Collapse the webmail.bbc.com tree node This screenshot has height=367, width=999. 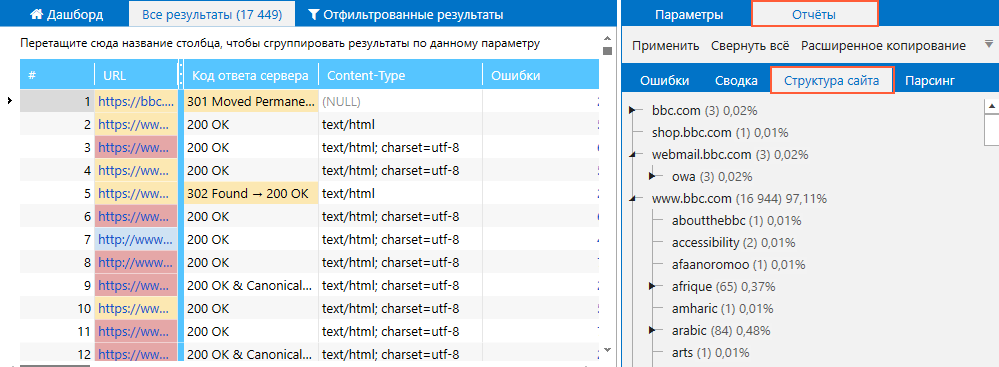pos(633,154)
